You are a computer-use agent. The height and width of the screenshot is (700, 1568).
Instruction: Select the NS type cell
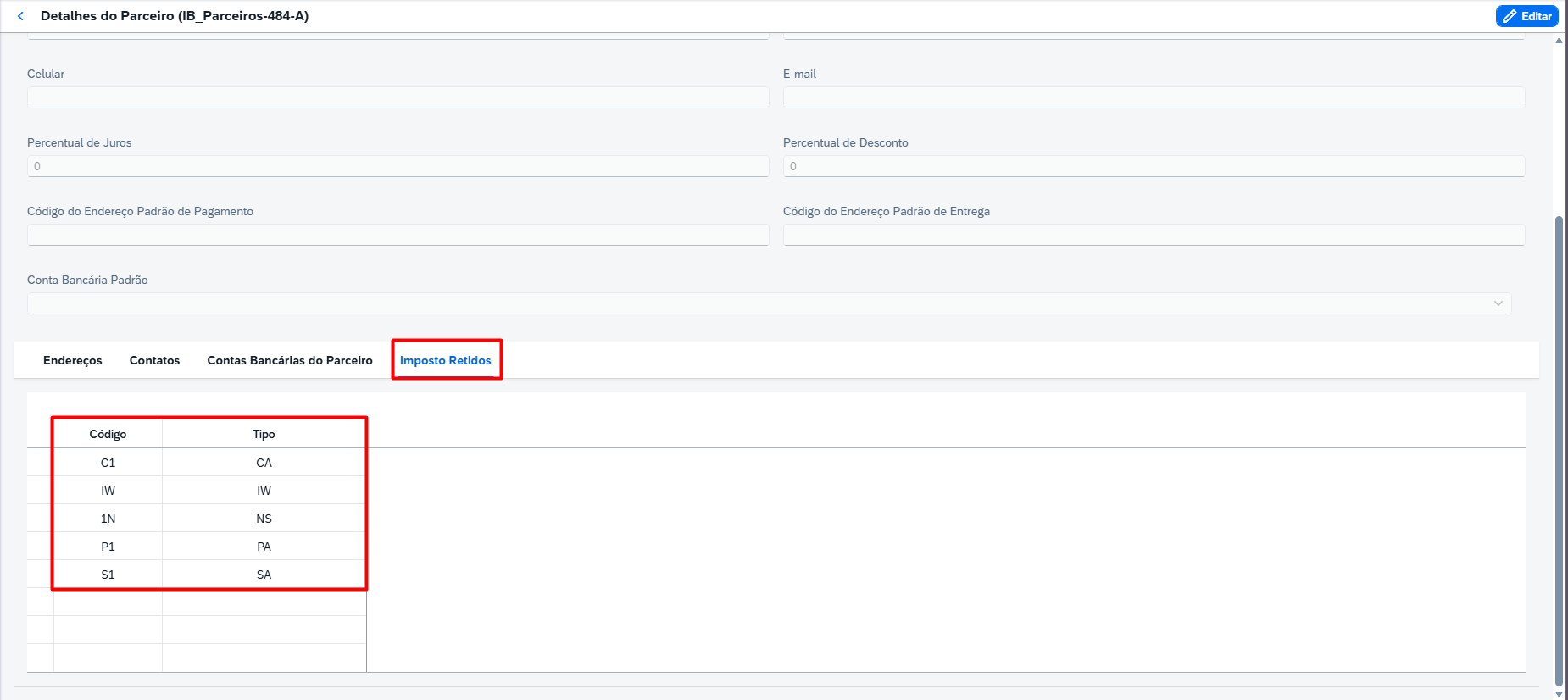point(264,519)
